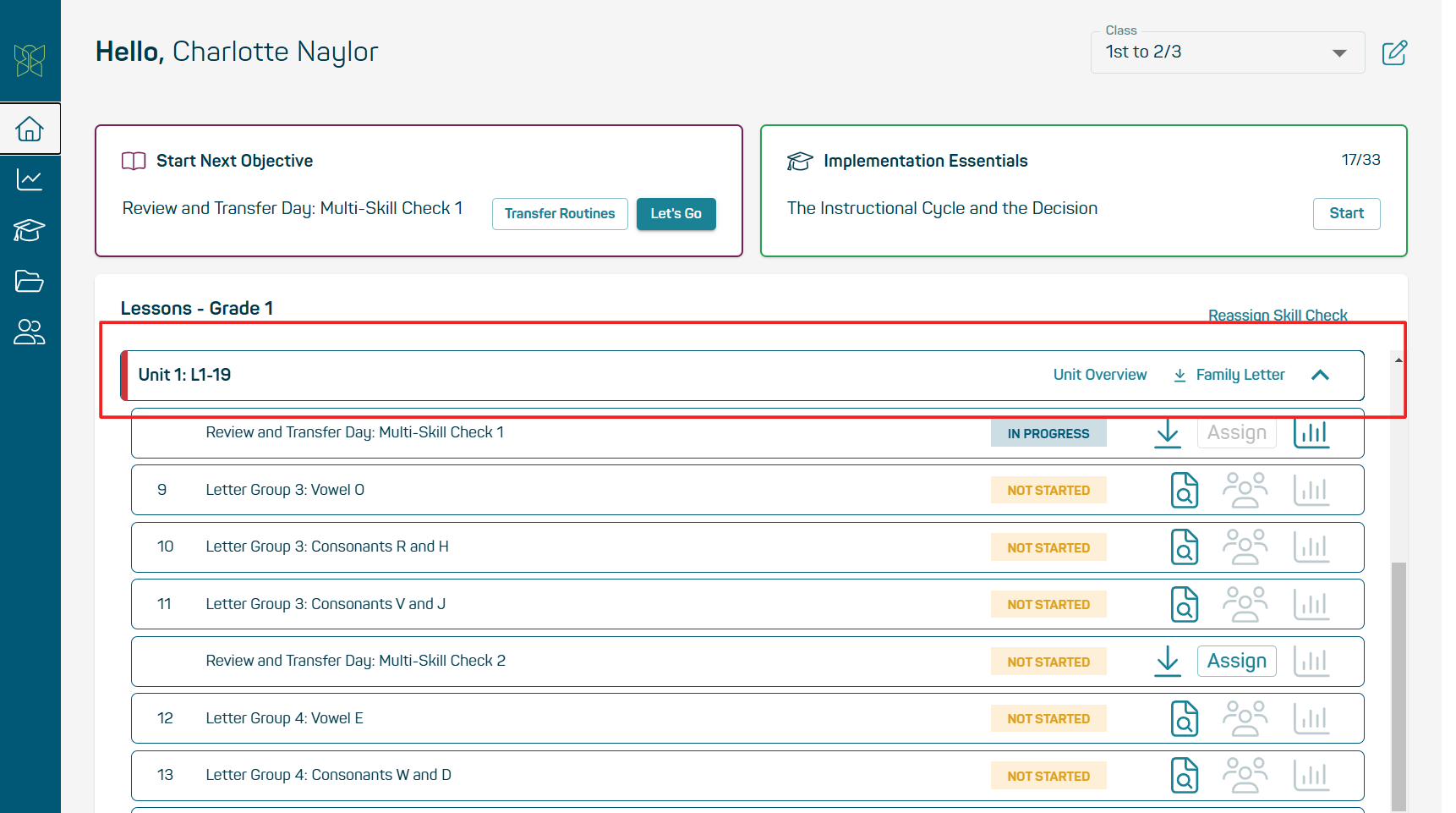1456x813 pixels.
Task: Open the Reassign Skill Check link
Action: (x=1277, y=315)
